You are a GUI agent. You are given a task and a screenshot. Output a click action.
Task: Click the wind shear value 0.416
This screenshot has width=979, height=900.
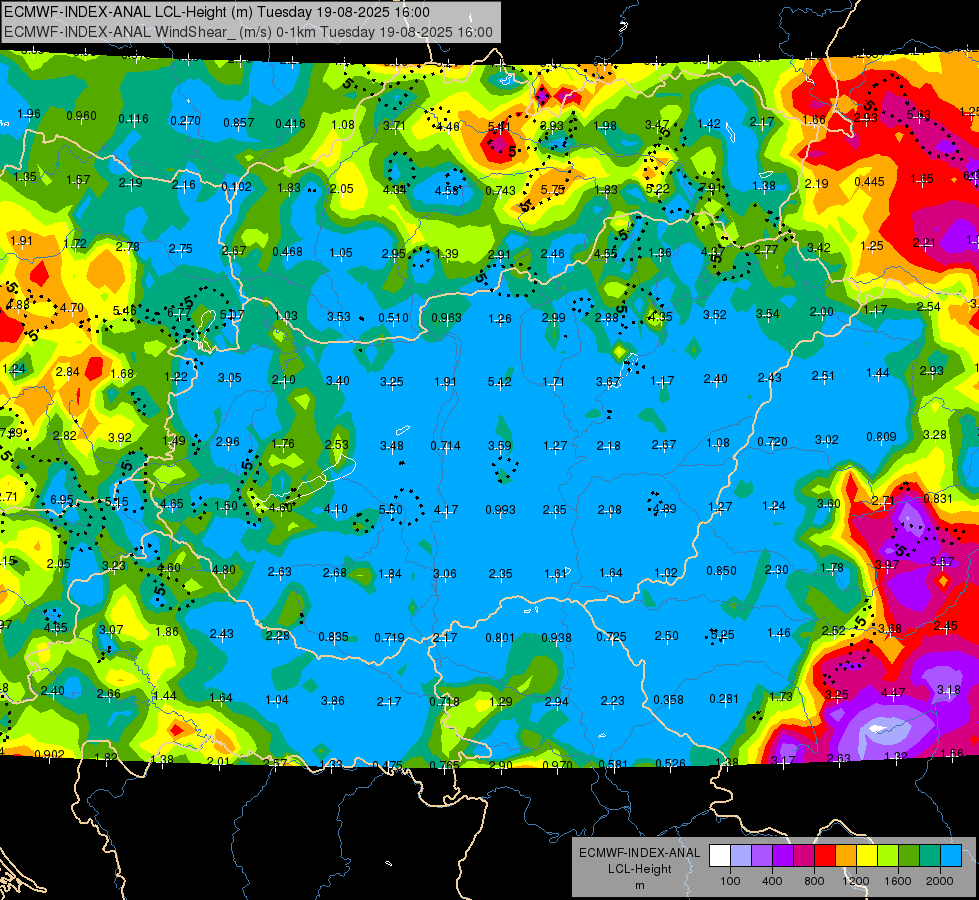(290, 124)
